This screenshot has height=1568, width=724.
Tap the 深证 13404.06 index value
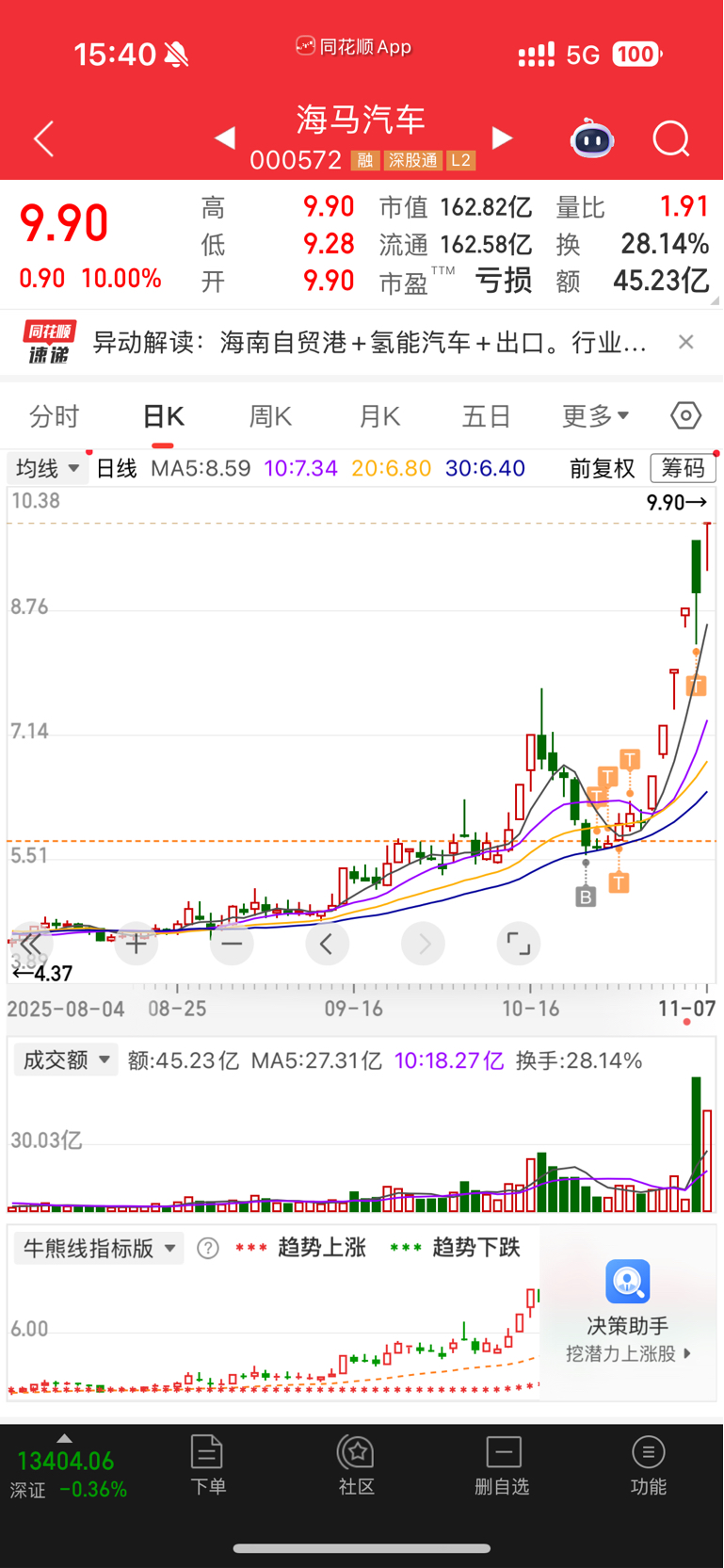click(x=65, y=1462)
